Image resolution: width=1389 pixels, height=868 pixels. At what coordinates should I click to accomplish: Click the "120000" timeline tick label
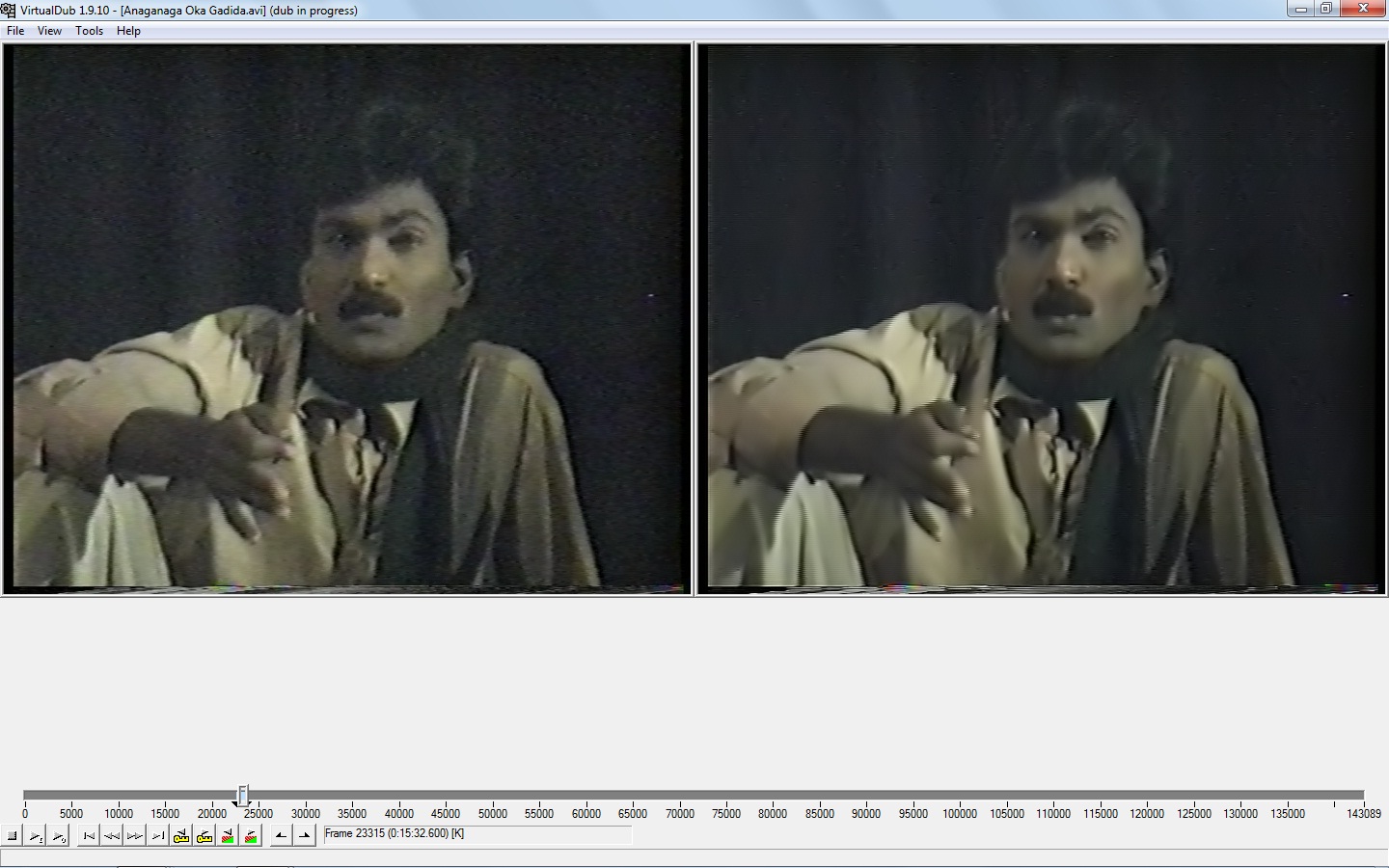(1147, 814)
